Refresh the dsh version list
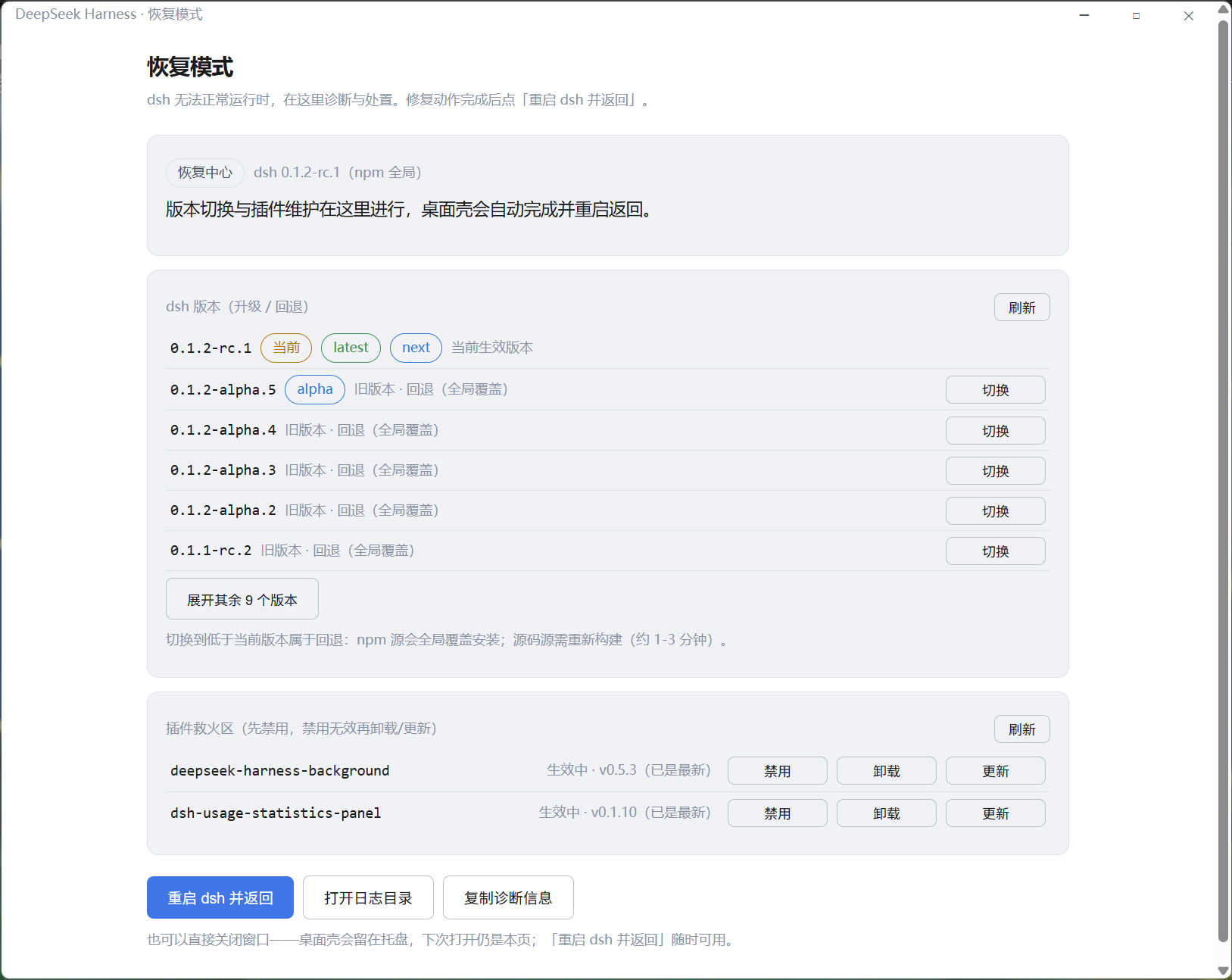 coord(1021,307)
